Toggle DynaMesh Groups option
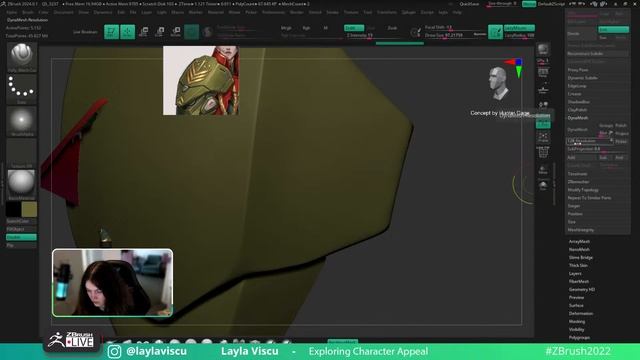The image size is (640, 360). pyautogui.click(x=606, y=126)
